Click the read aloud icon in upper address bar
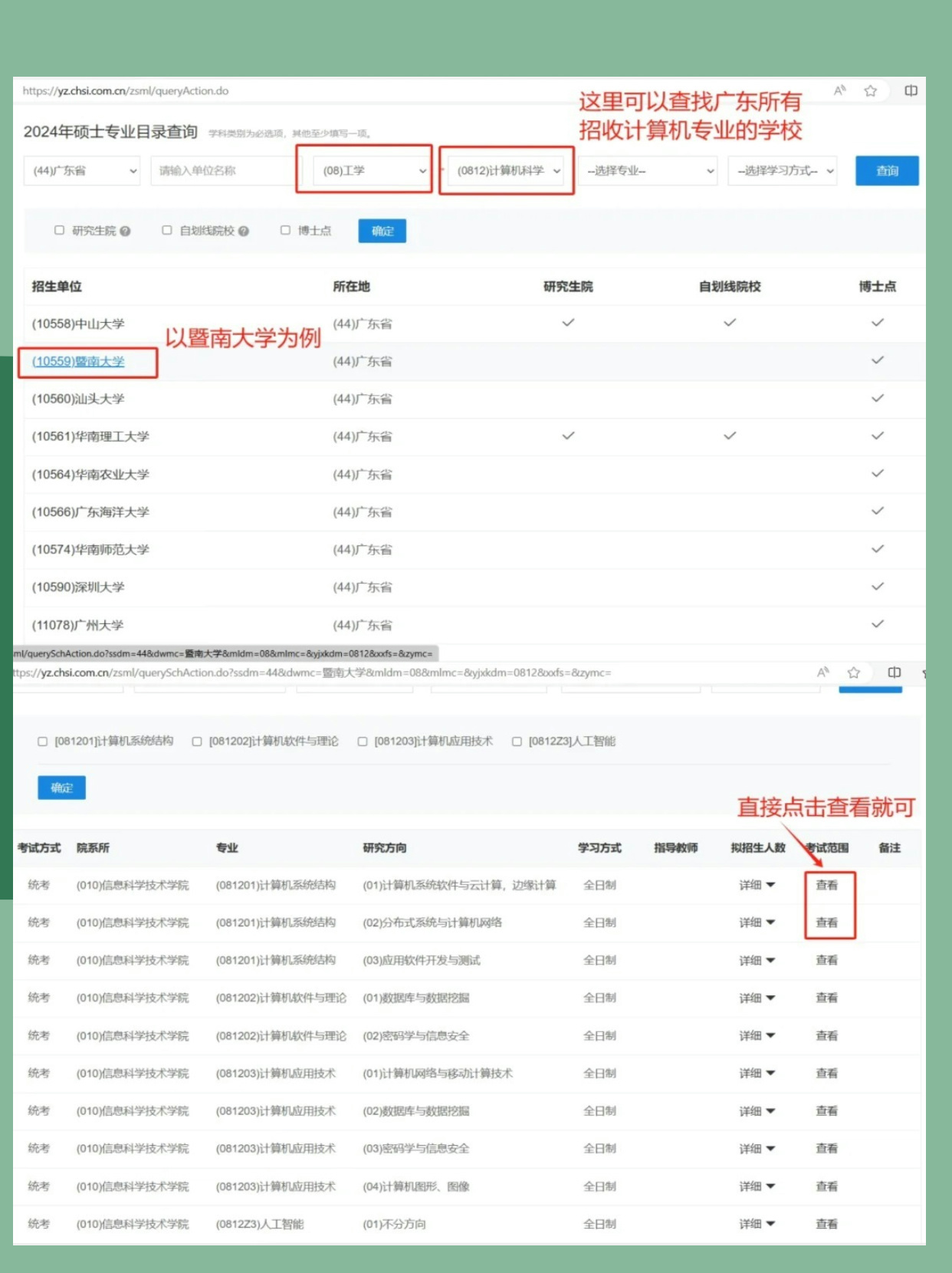The image size is (952, 1273). [x=840, y=90]
